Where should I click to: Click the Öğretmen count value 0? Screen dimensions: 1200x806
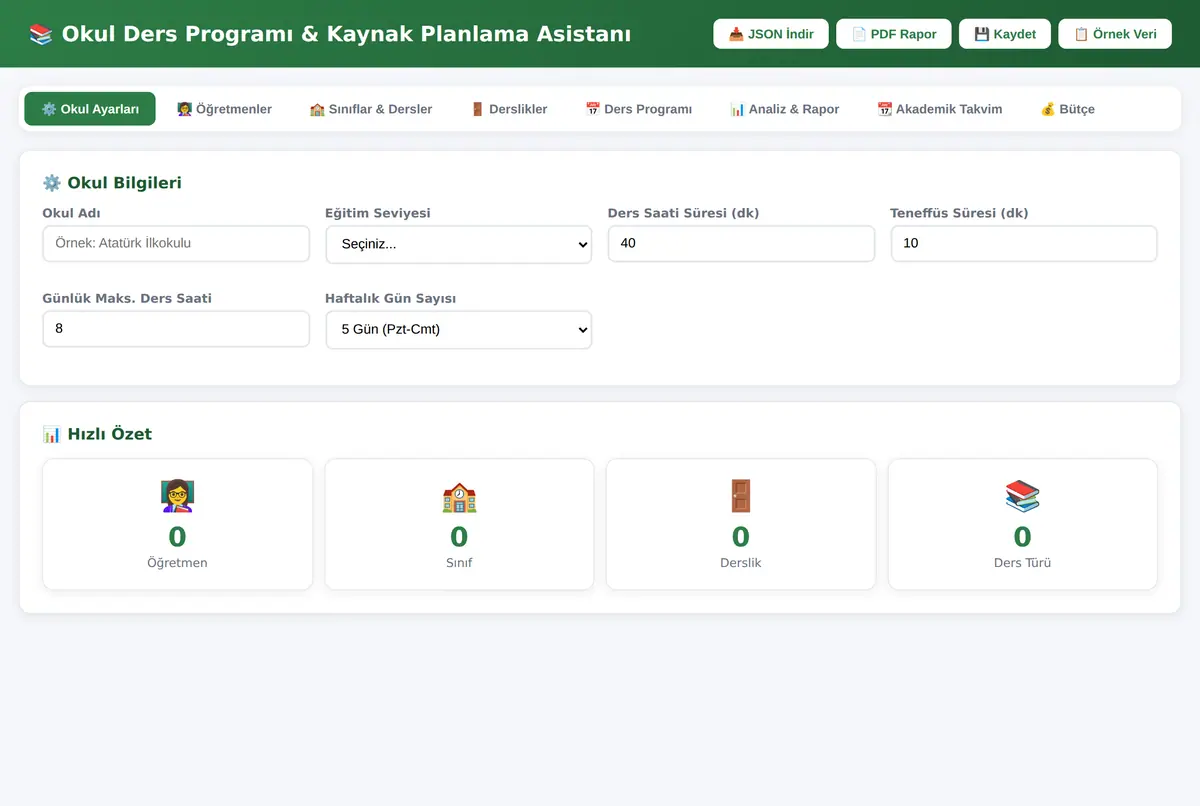point(177,537)
